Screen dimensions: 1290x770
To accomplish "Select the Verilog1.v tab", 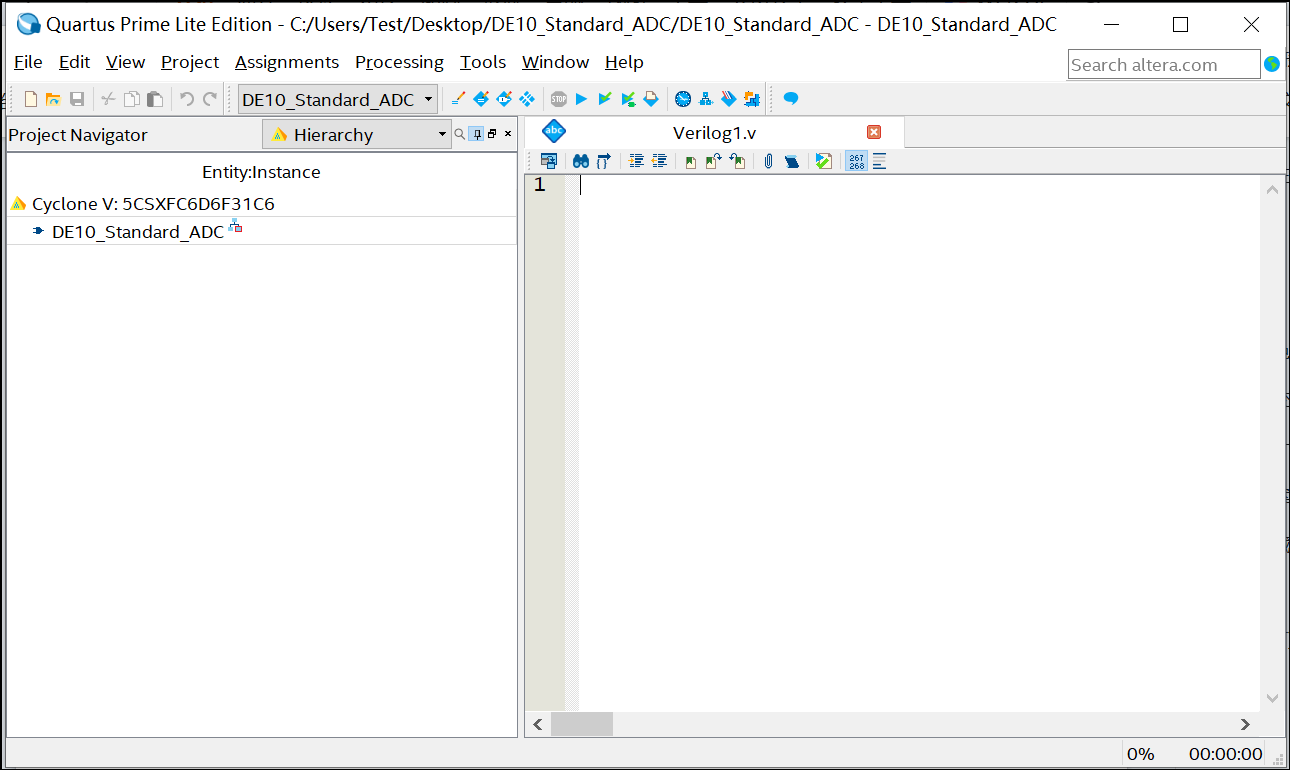I will [x=714, y=132].
